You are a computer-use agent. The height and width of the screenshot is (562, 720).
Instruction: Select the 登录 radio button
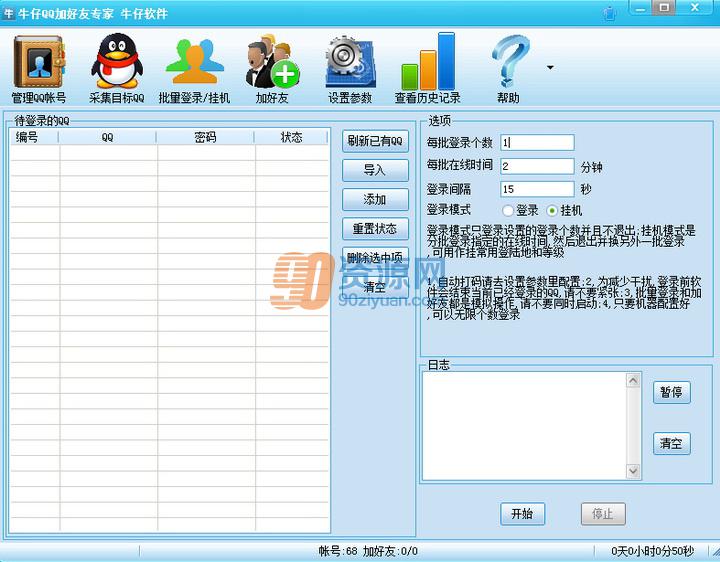pyautogui.click(x=507, y=211)
